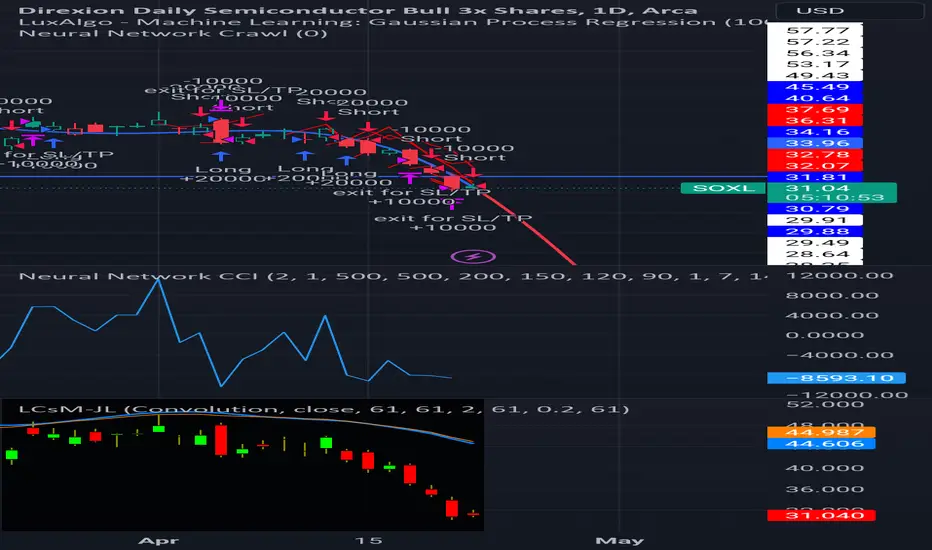The width and height of the screenshot is (932, 550).
Task: Click the 8000.00 CCI axis value
Action: coord(832,296)
